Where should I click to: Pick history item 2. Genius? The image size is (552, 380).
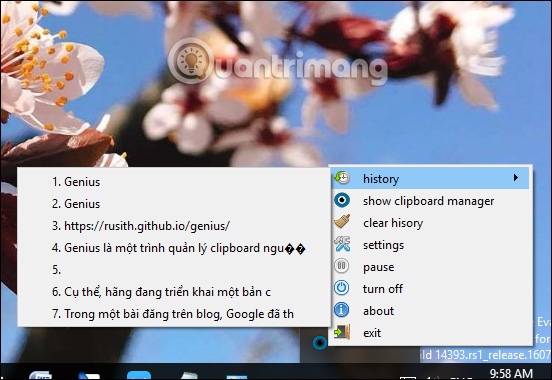[x=174, y=204]
